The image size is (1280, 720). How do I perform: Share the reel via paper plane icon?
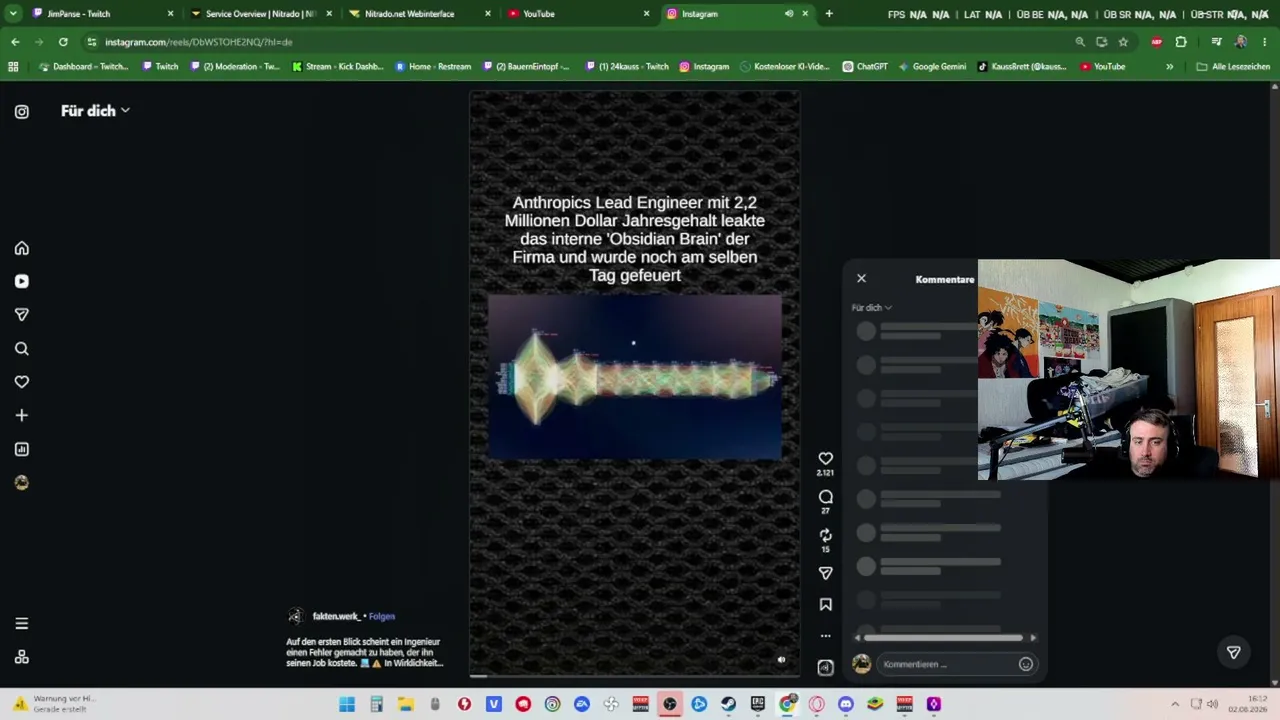tap(826, 573)
